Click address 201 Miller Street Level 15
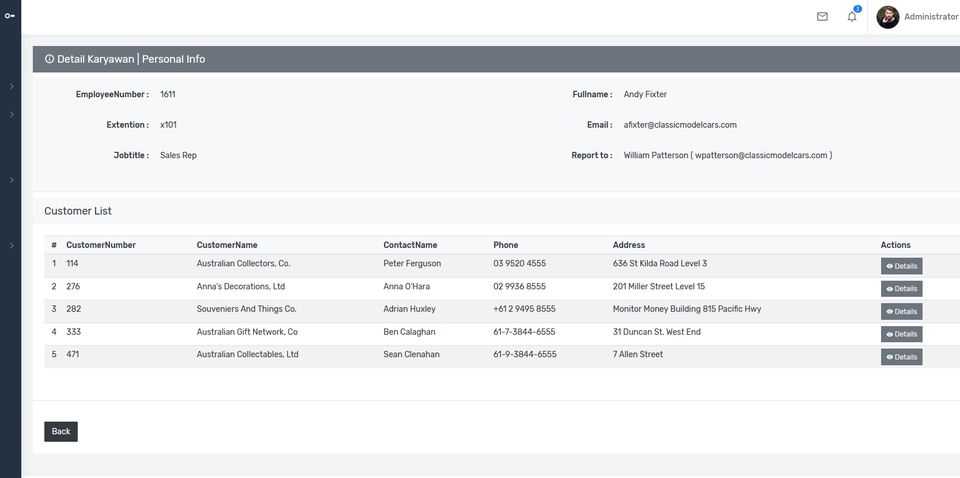This screenshot has width=960, height=478. 659,286
